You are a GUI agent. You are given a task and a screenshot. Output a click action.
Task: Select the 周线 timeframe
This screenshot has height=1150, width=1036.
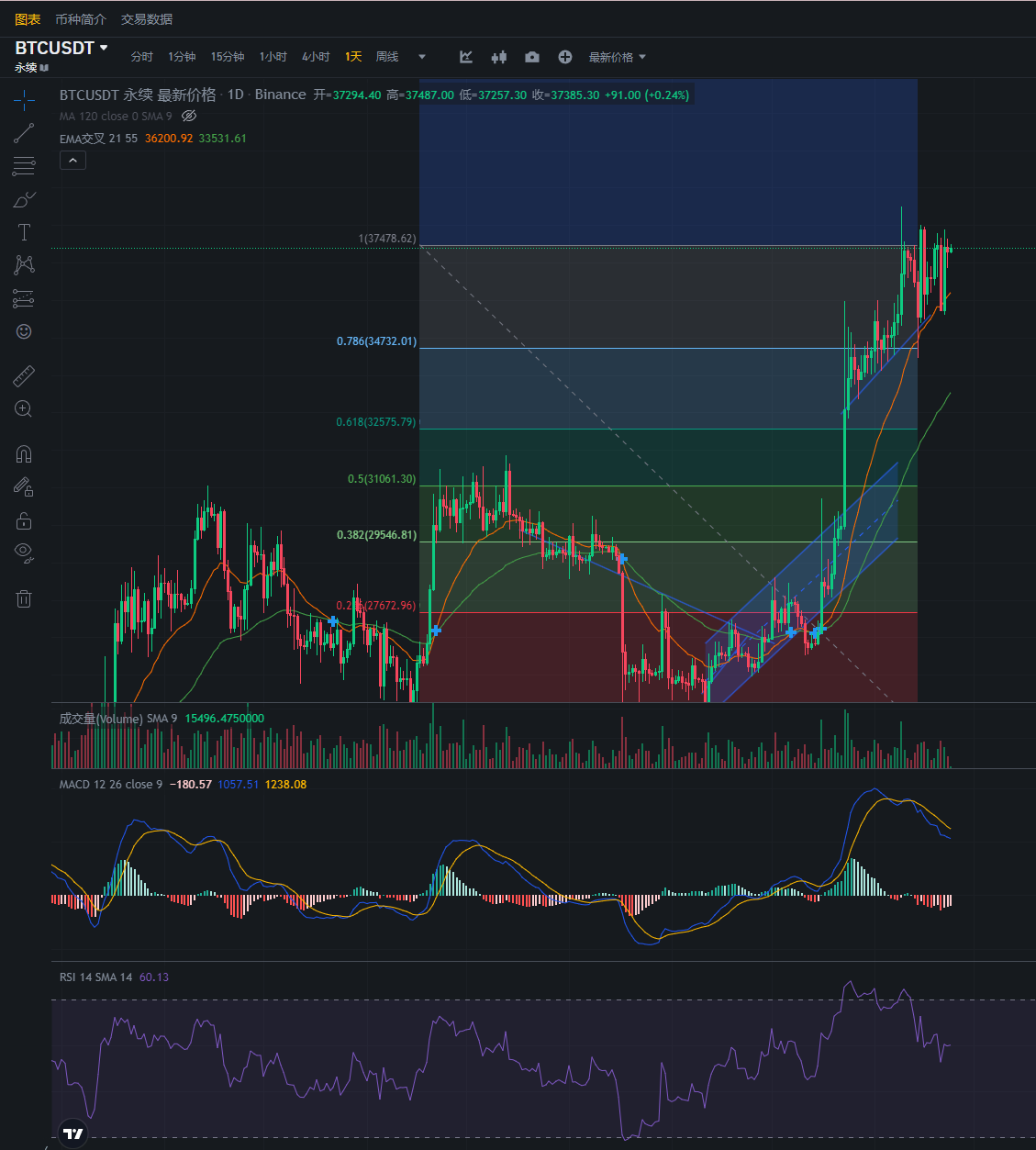[x=387, y=57]
